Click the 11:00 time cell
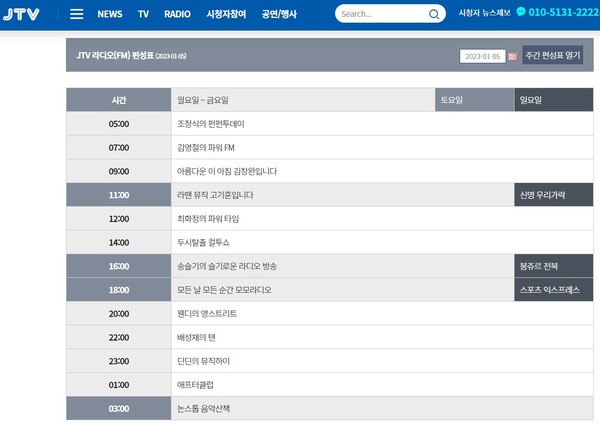Screen dimensions: 600x425 click(119, 195)
